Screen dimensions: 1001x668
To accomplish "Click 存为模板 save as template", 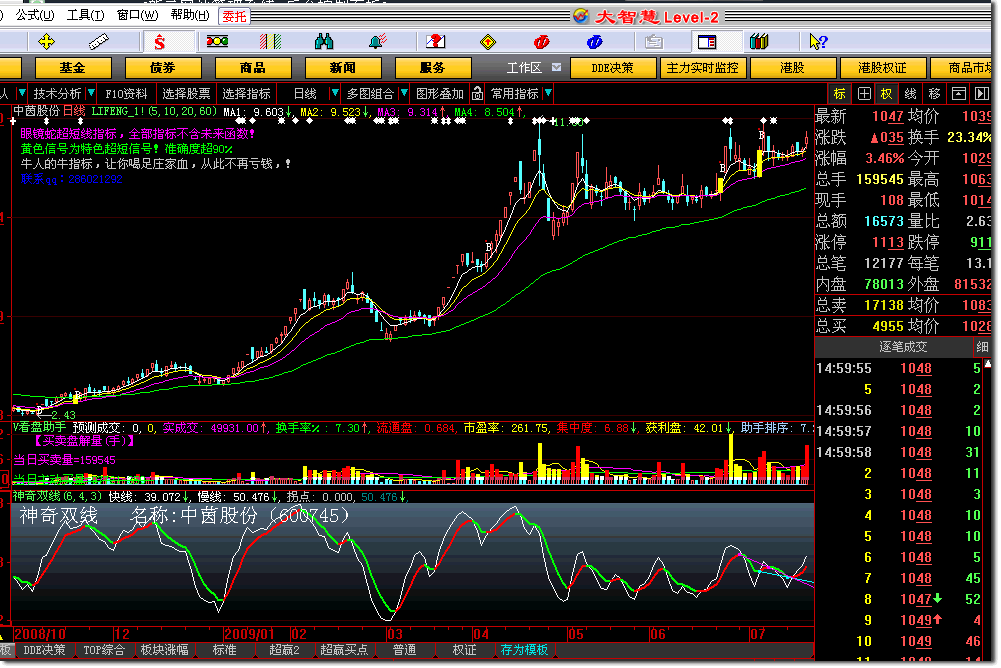I will (524, 650).
